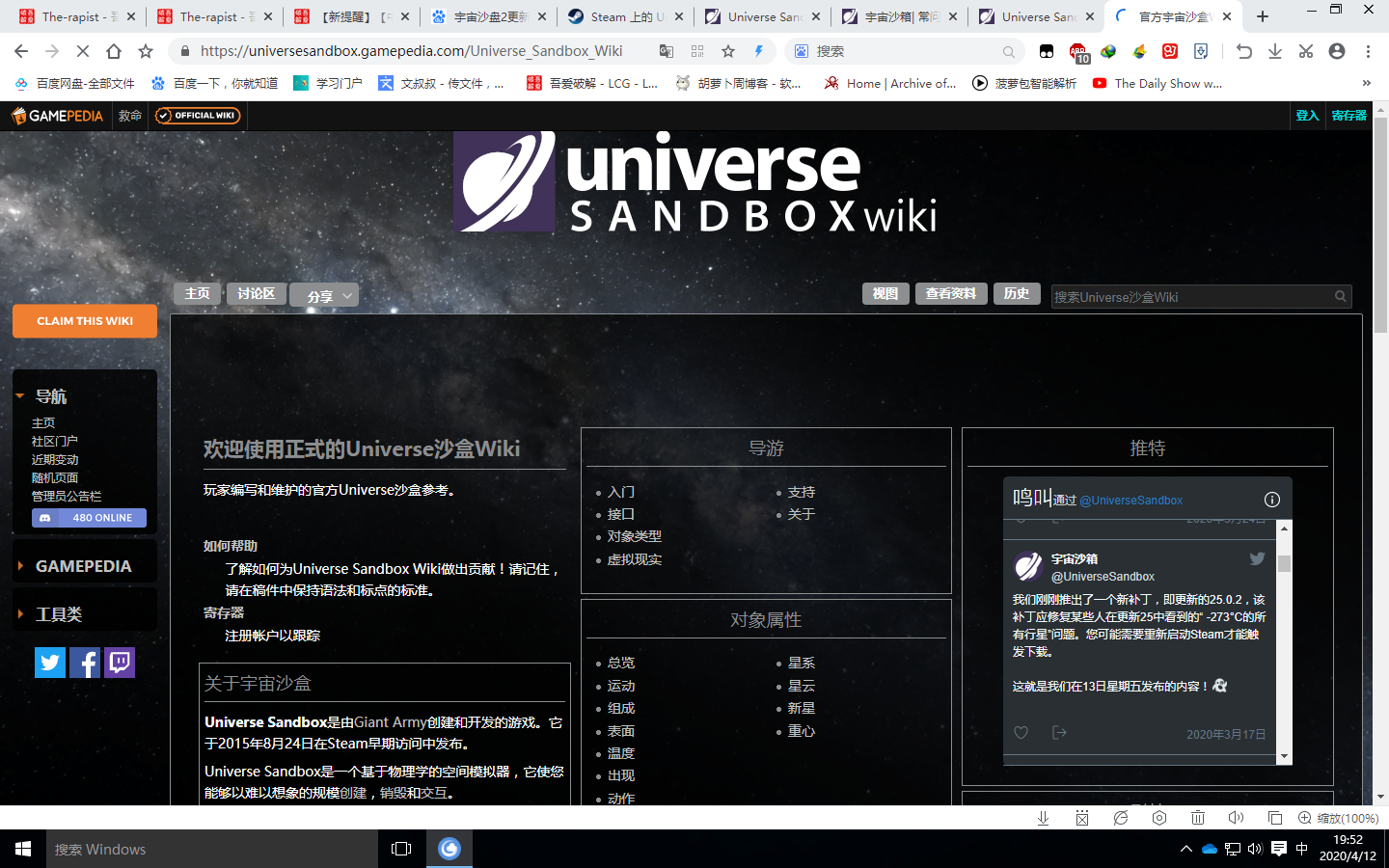This screenshot has width=1389, height=868.
Task: Open the wiki's Facebook page icon
Action: pos(85,663)
